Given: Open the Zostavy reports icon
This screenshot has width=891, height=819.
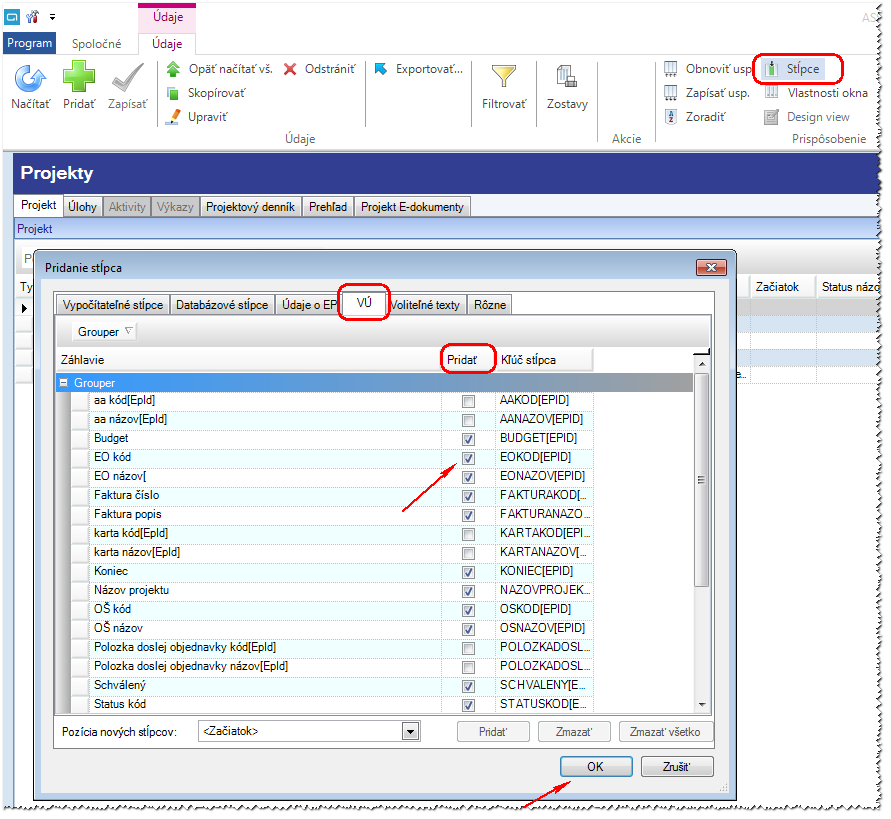Looking at the screenshot, I should pyautogui.click(x=567, y=76).
